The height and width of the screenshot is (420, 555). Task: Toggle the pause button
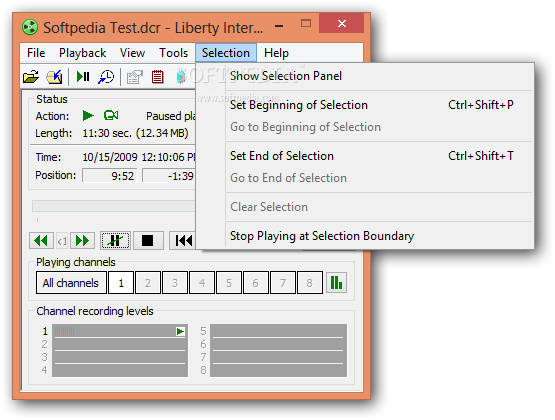(115, 241)
